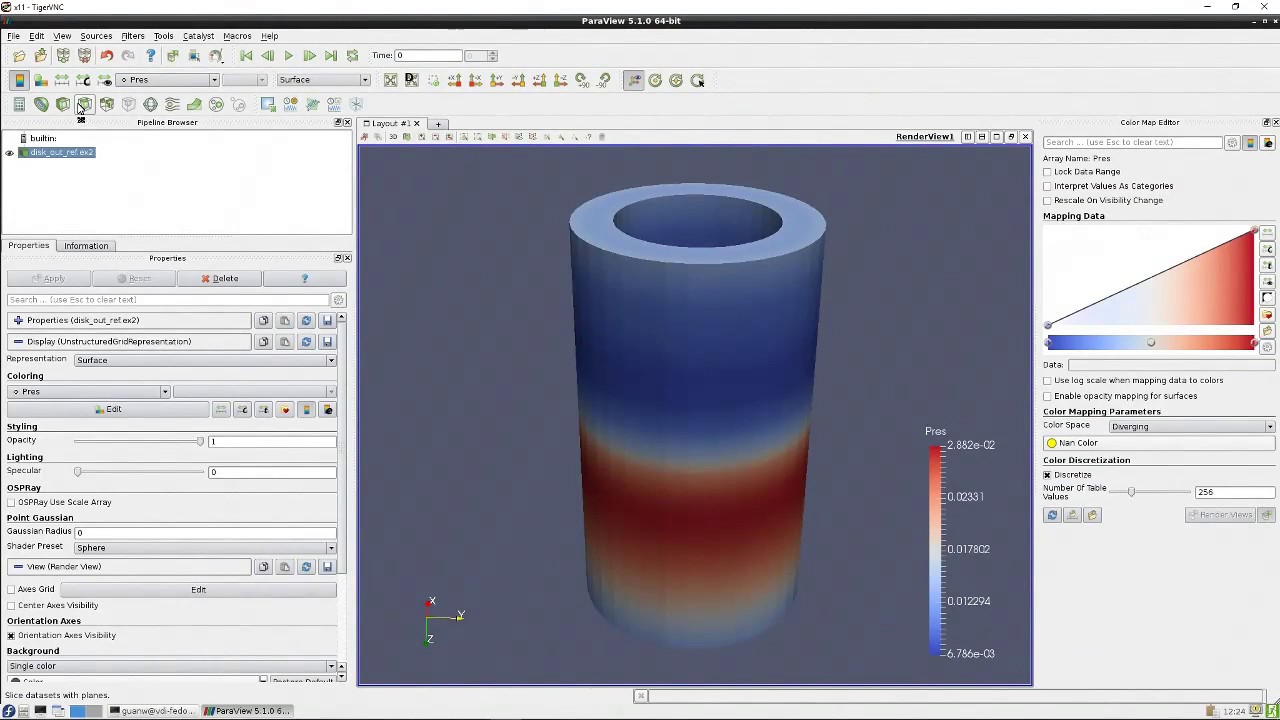Image resolution: width=1280 pixels, height=720 pixels.
Task: Click the Delete button
Action: point(219,279)
